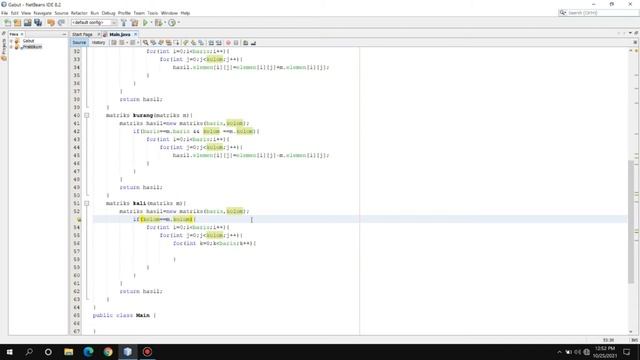
Task: Toggle Rectangular Selection in editor toolbar
Action: coord(176,42)
